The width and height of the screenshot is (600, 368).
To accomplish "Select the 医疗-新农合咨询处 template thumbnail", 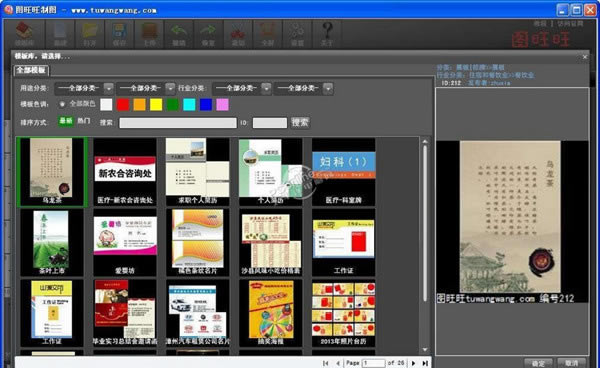I will click(125, 172).
